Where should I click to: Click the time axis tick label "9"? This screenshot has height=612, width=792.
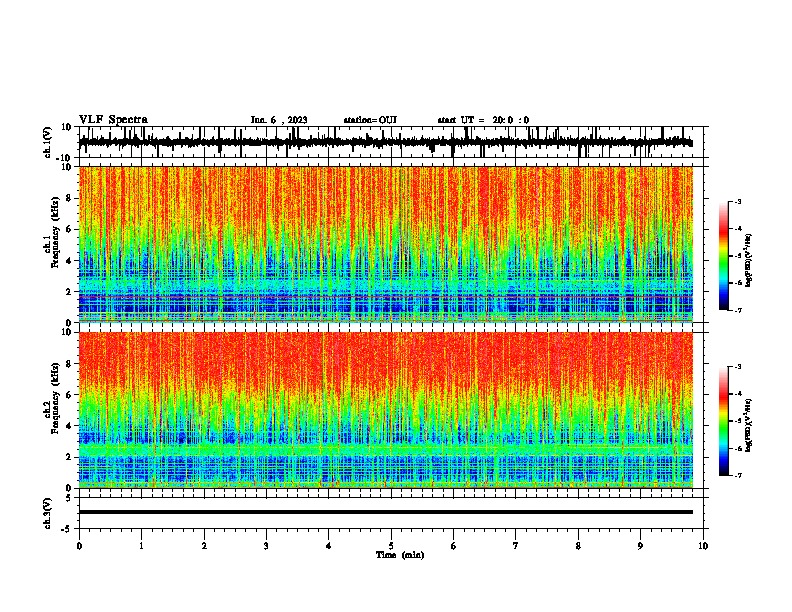click(x=640, y=546)
